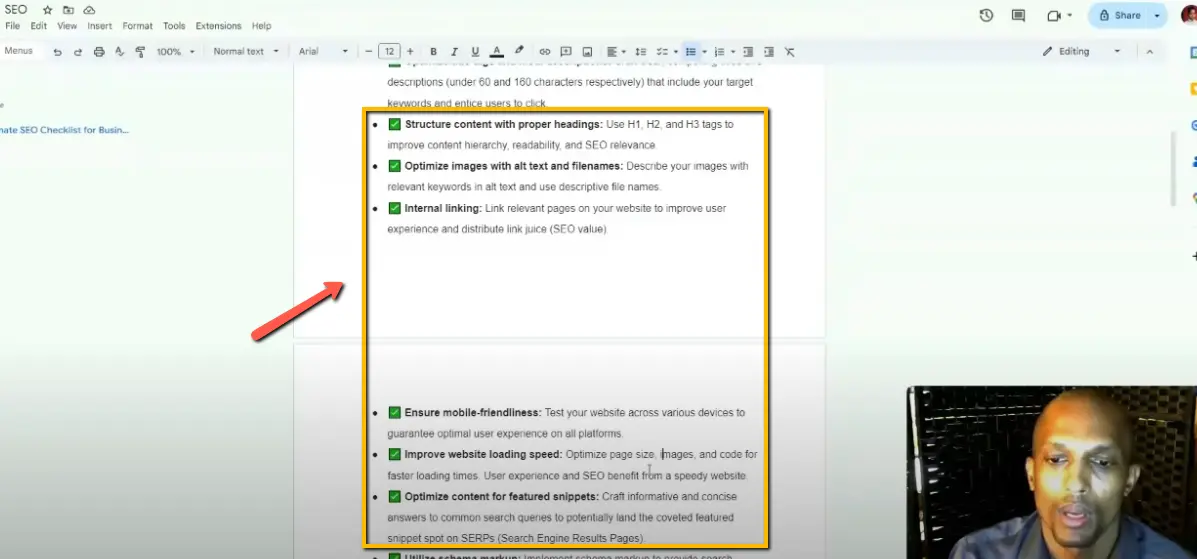1197x559 pixels.
Task: Open the version history clock icon
Action: point(986,15)
